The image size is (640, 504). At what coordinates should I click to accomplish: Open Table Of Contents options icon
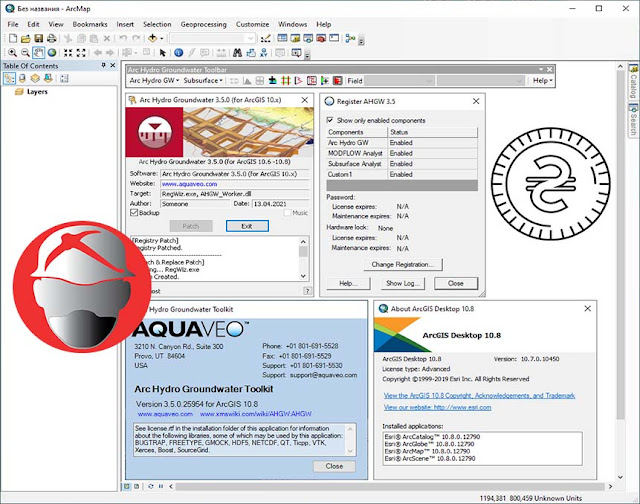(64, 78)
